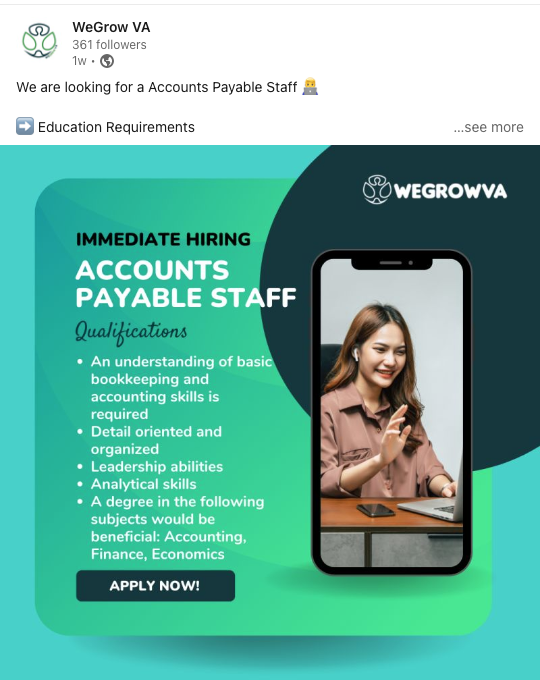540x680 pixels.
Task: Click the APPLY NOW! button in image
Action: [155, 585]
